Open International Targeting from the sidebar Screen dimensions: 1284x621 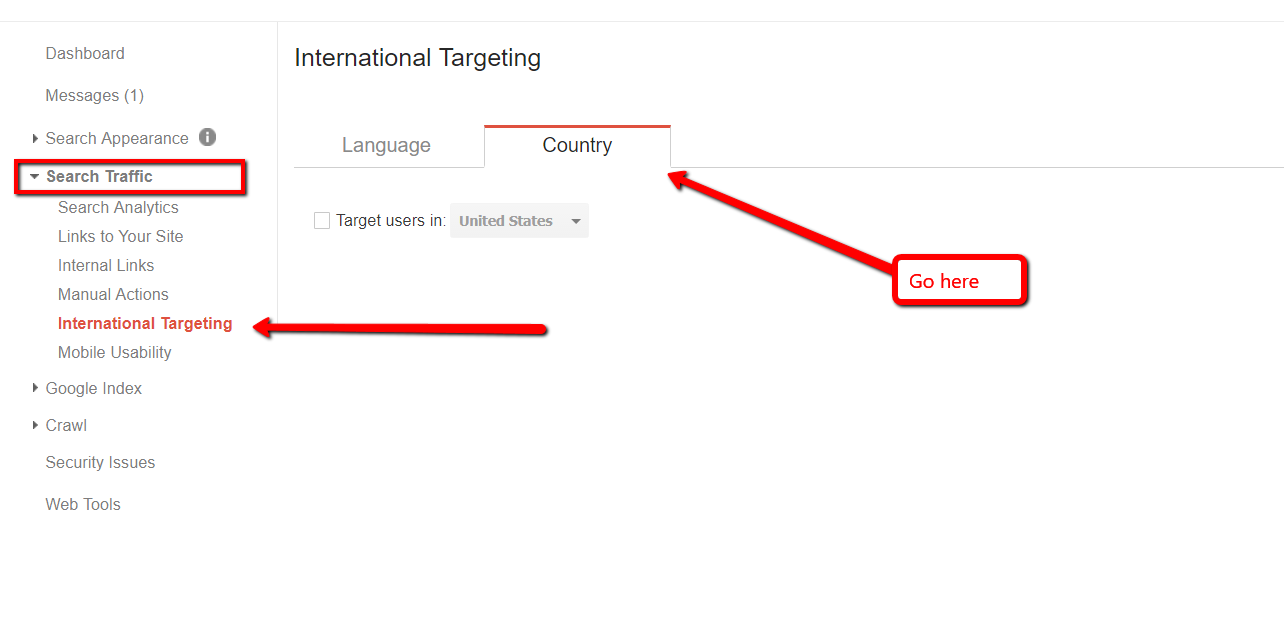(x=145, y=323)
